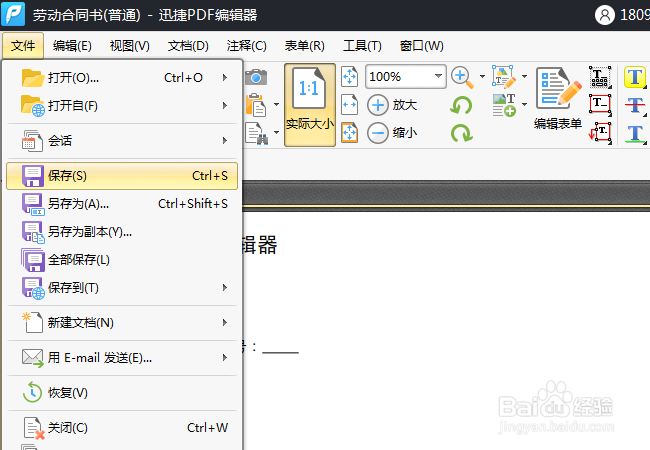The height and width of the screenshot is (450, 650).
Task: Click the open folder icon beside 打开(O)
Action: (x=32, y=77)
